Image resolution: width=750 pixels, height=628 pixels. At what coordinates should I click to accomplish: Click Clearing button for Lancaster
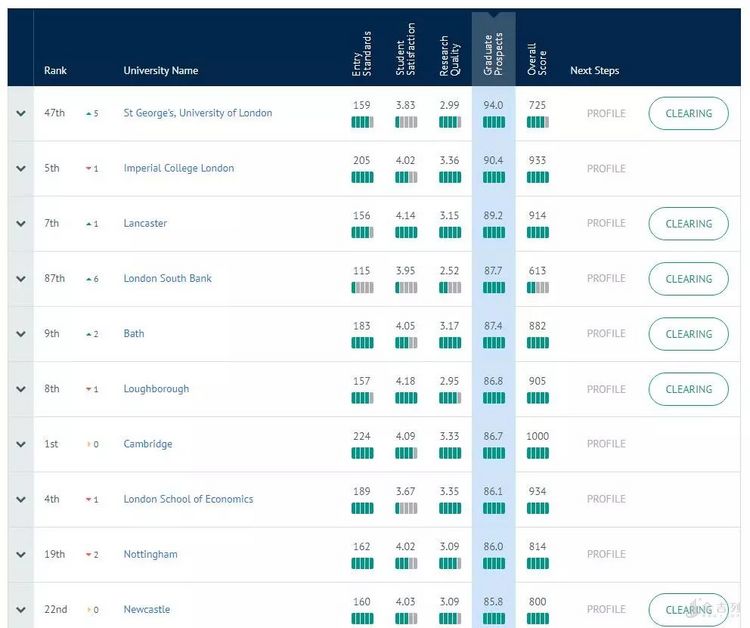pos(688,224)
